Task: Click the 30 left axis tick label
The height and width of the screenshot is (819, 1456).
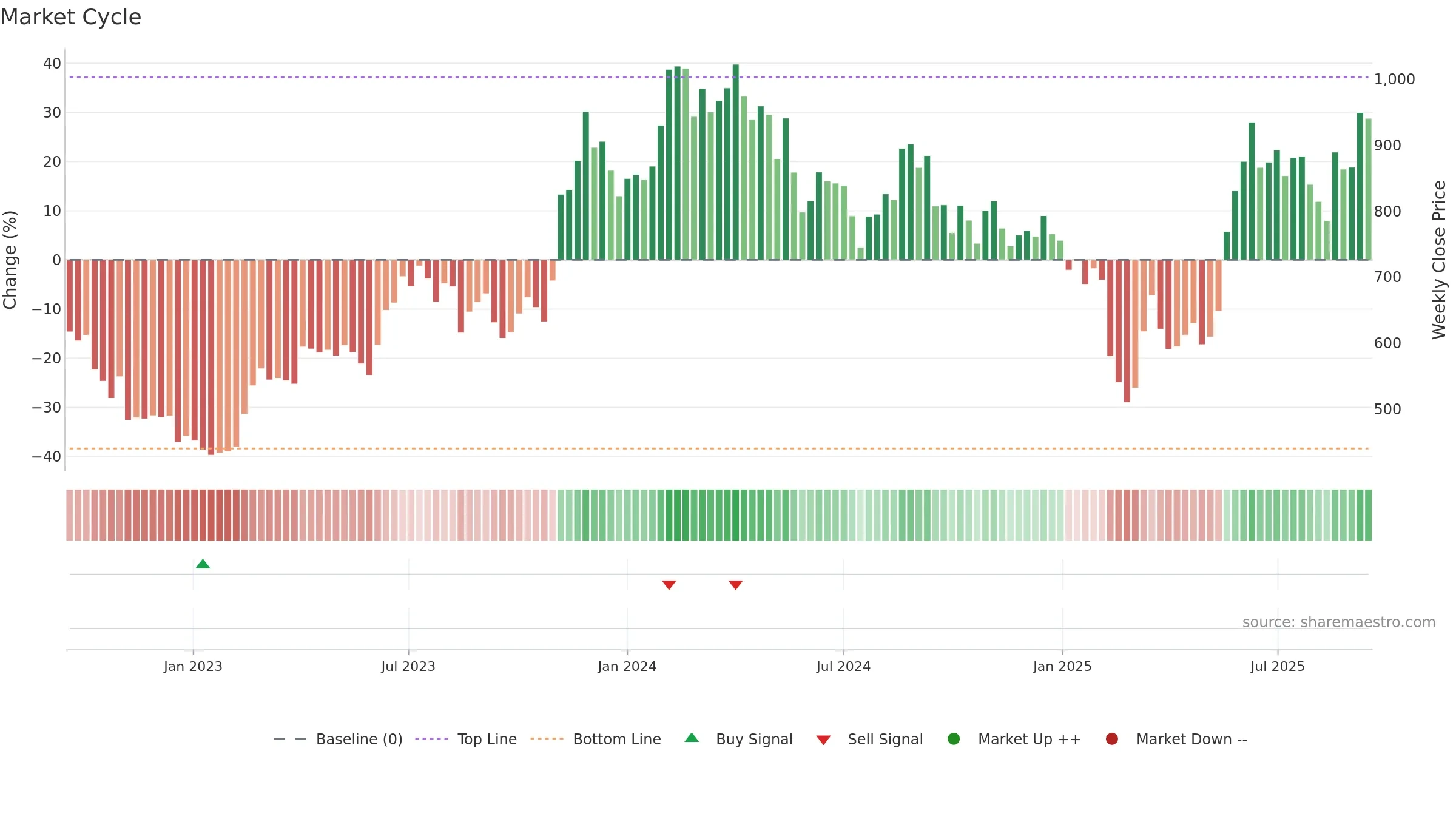Action: (x=52, y=113)
